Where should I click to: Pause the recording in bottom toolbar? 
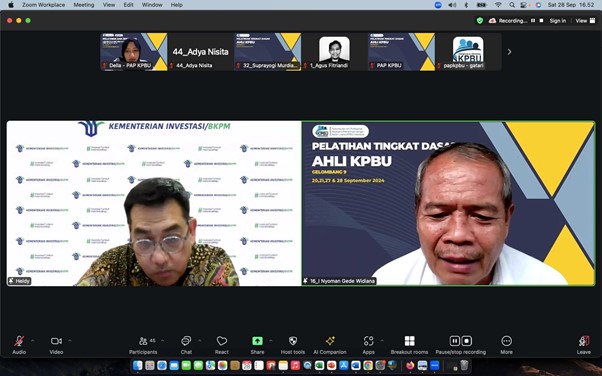coord(455,341)
